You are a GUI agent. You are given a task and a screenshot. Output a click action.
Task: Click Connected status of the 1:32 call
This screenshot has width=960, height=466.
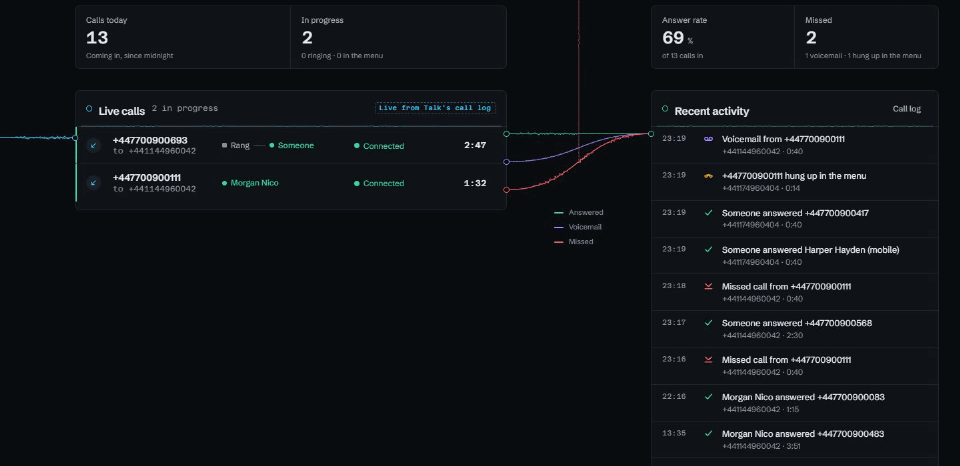379,183
